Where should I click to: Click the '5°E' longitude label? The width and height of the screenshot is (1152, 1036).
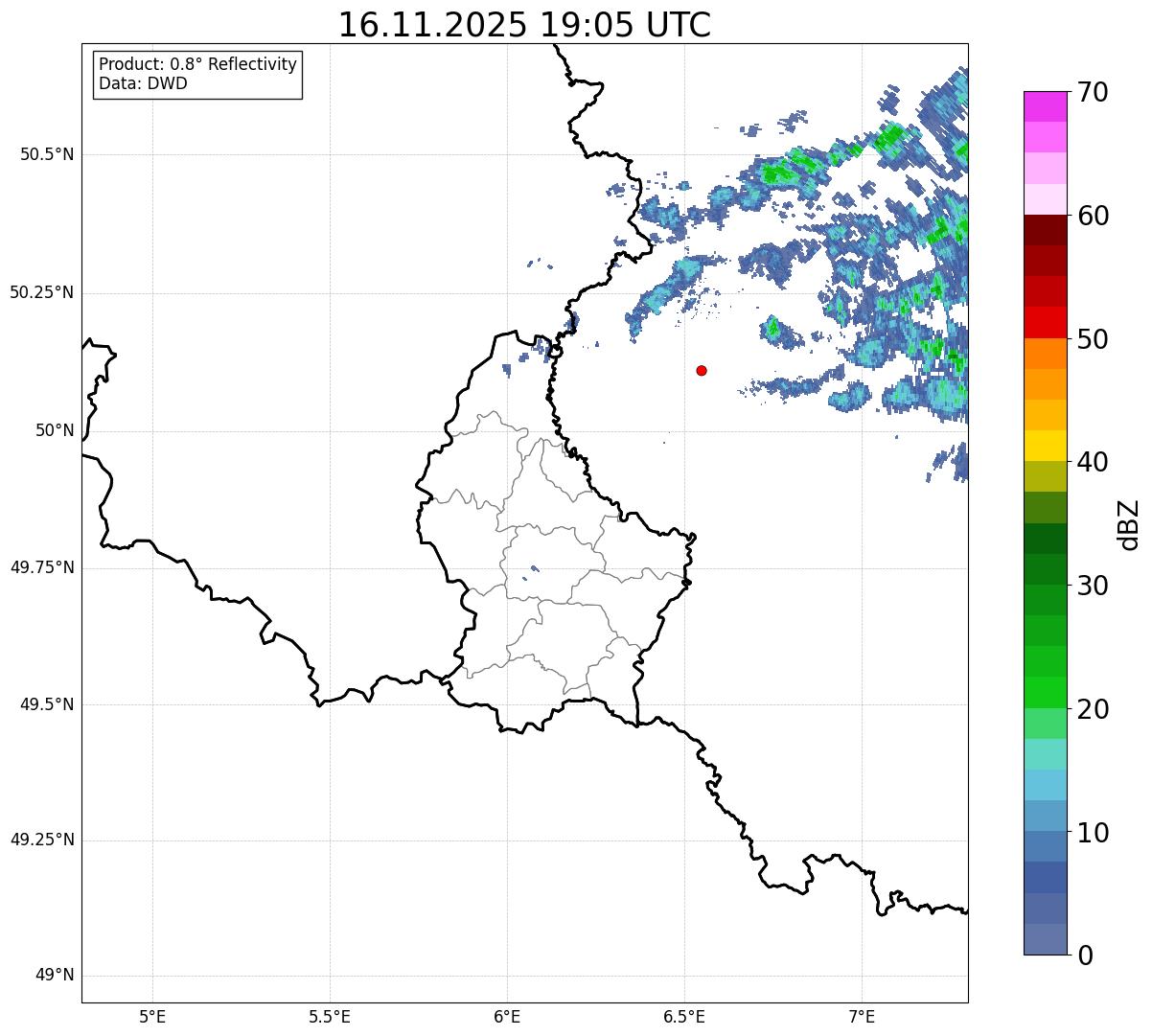(x=152, y=1016)
